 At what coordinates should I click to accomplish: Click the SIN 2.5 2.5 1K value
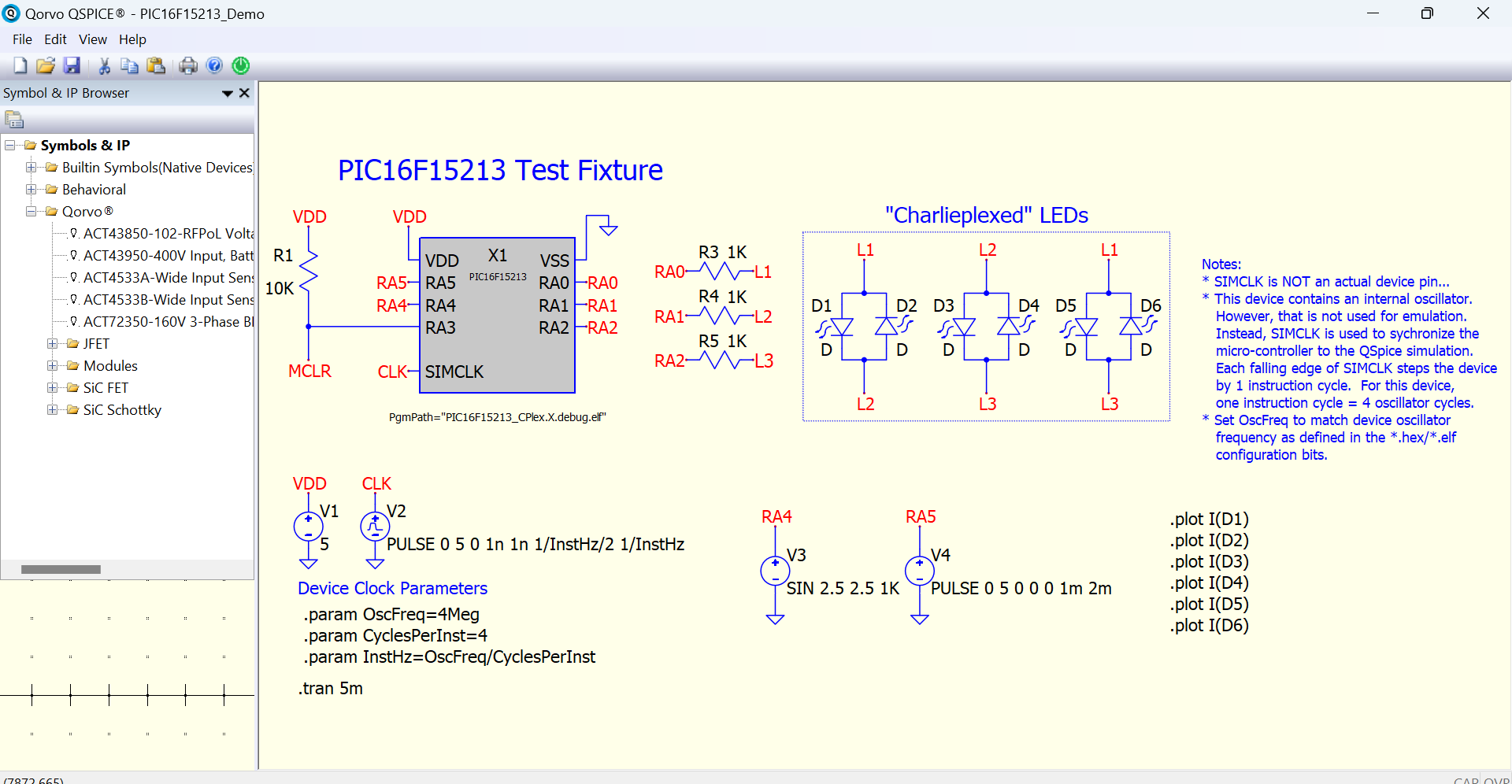coord(843,588)
